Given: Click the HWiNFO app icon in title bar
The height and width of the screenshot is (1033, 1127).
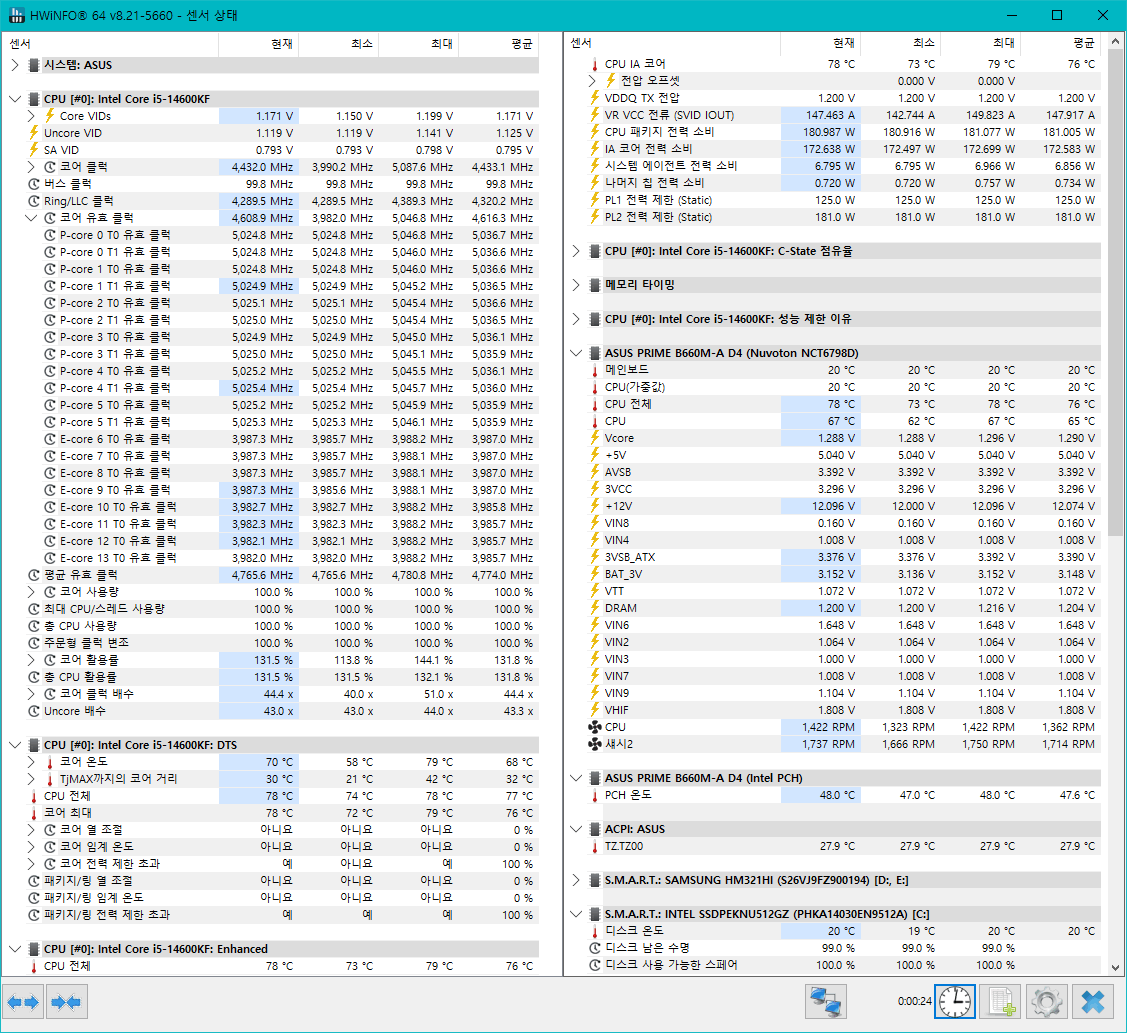Looking at the screenshot, I should pos(16,15).
